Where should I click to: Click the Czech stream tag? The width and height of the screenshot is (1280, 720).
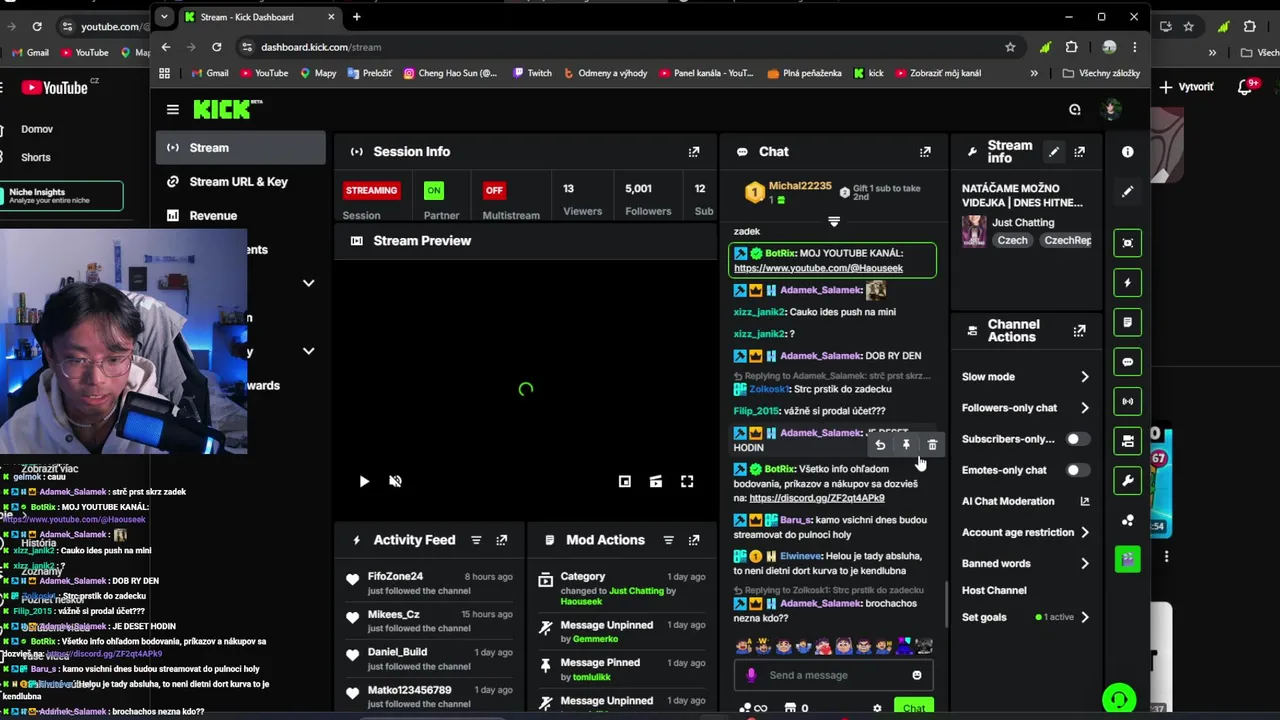coord(1012,240)
